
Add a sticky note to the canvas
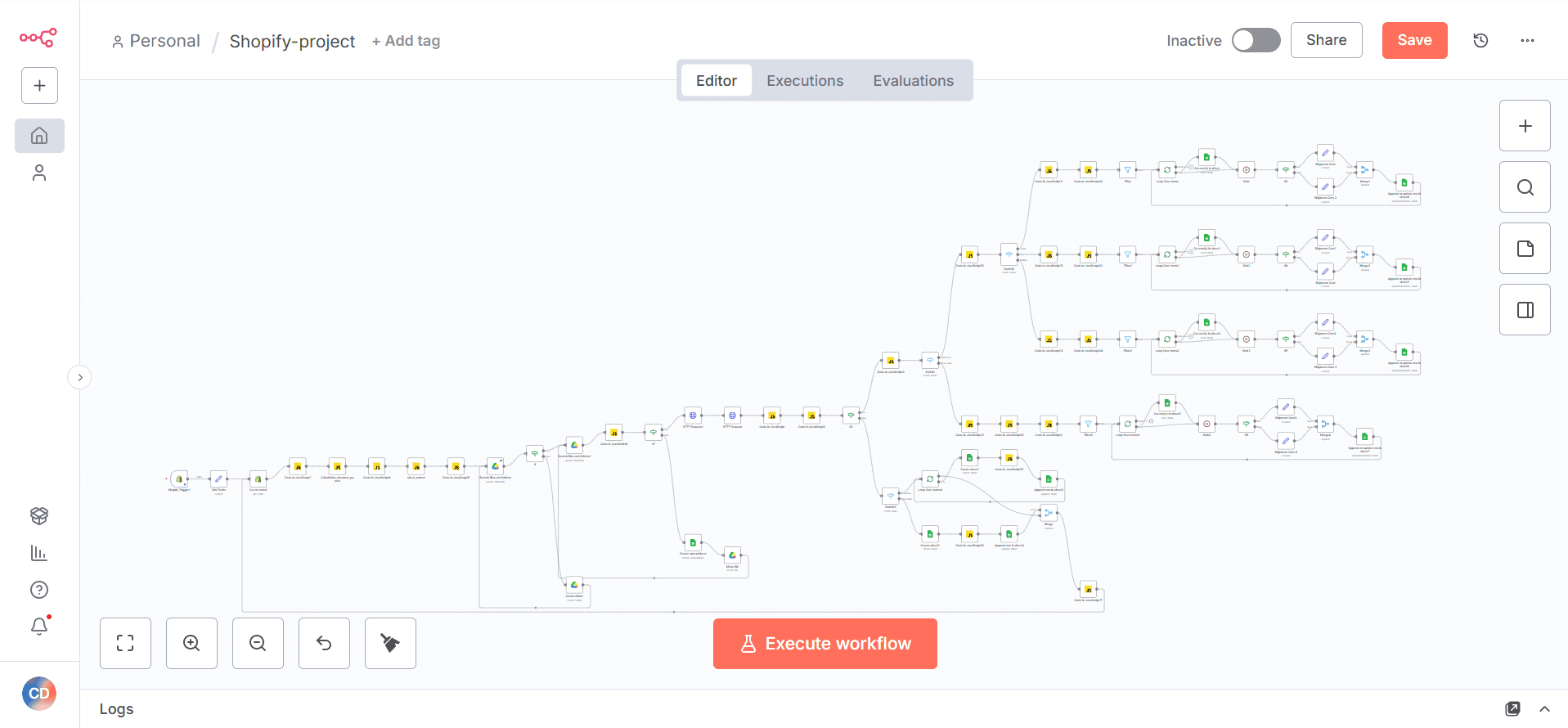click(x=1525, y=249)
